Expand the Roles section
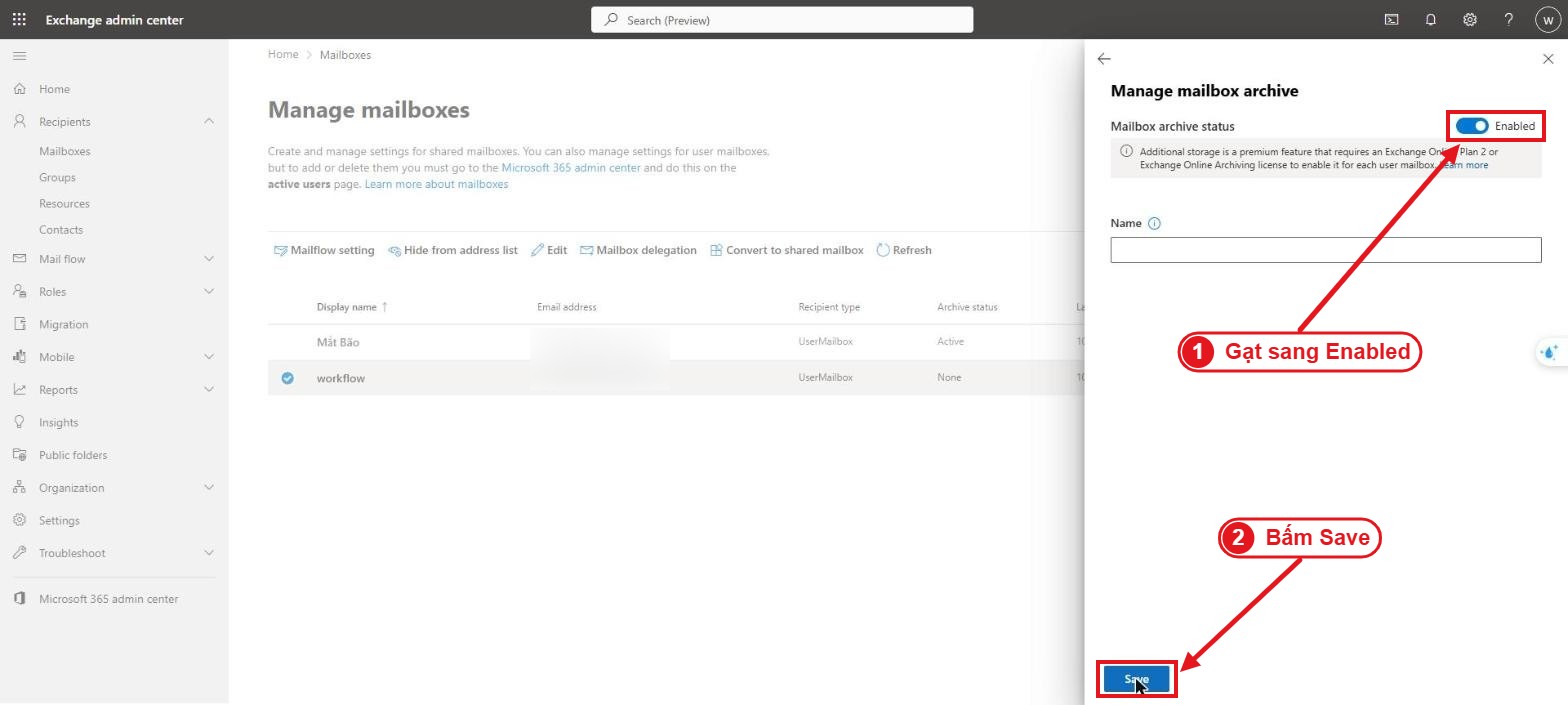The image size is (1568, 705). point(208,292)
